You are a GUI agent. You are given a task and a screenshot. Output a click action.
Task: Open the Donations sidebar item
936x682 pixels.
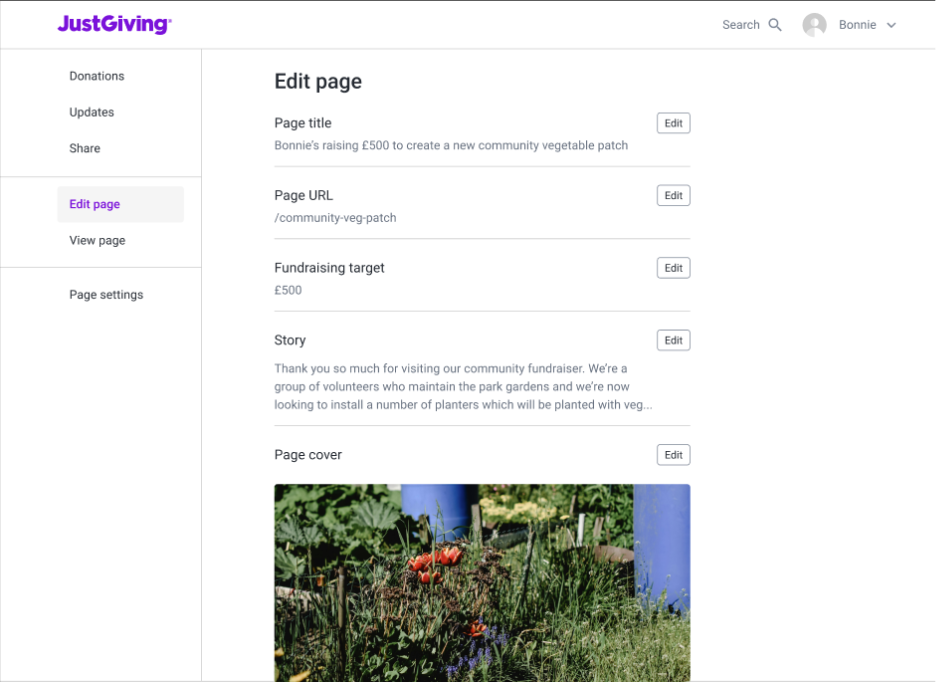97,76
